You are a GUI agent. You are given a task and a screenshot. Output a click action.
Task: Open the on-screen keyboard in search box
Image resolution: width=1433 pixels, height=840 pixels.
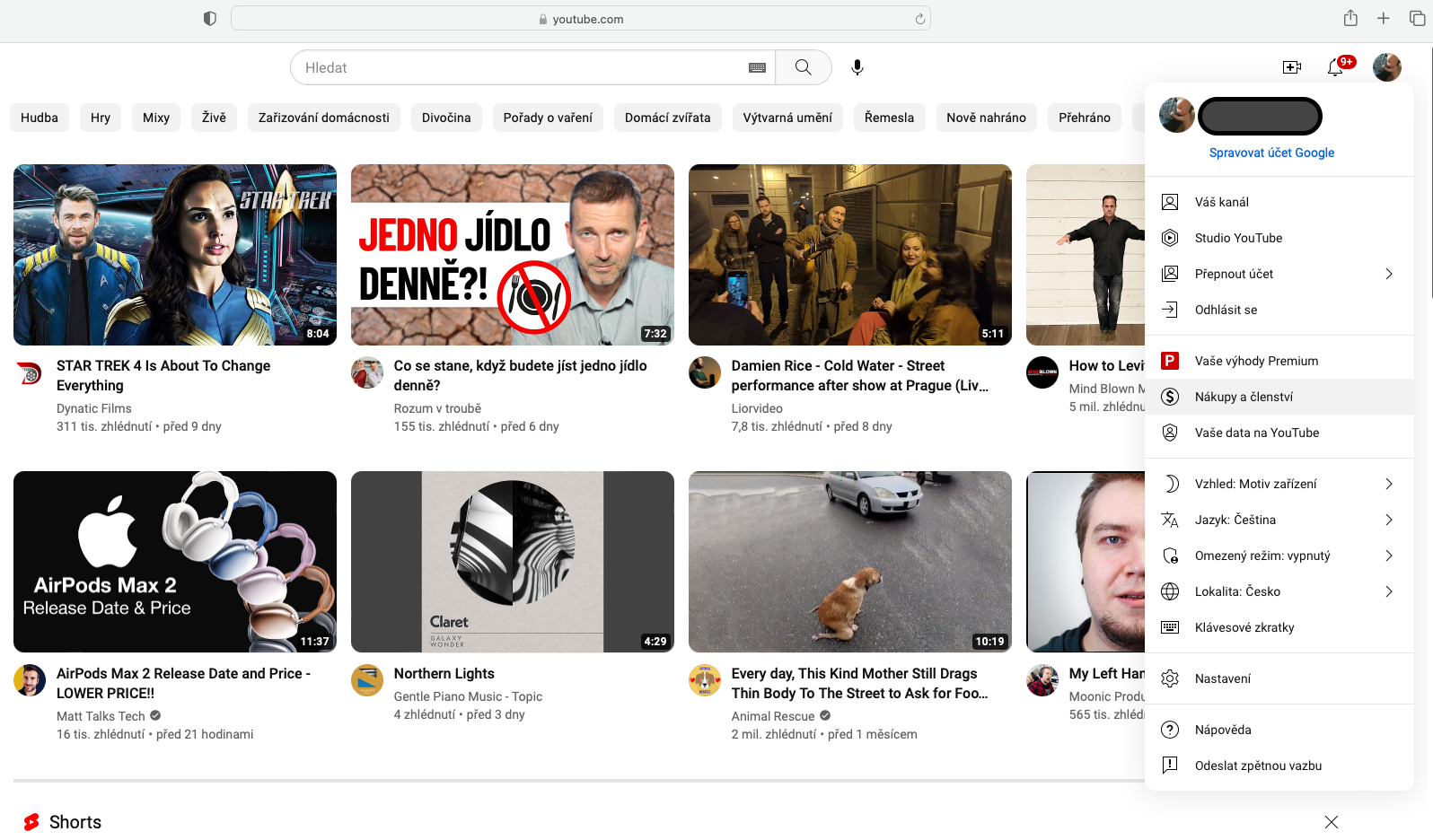click(x=757, y=67)
